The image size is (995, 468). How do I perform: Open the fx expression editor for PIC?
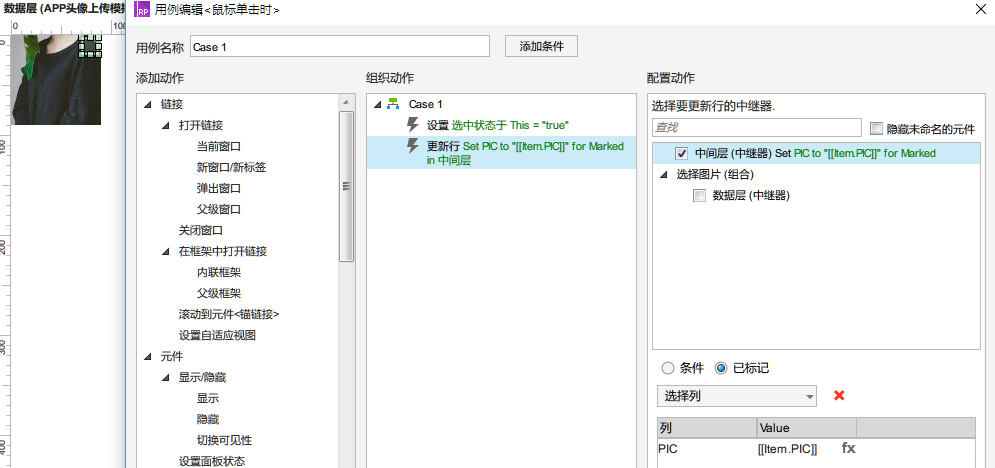848,448
